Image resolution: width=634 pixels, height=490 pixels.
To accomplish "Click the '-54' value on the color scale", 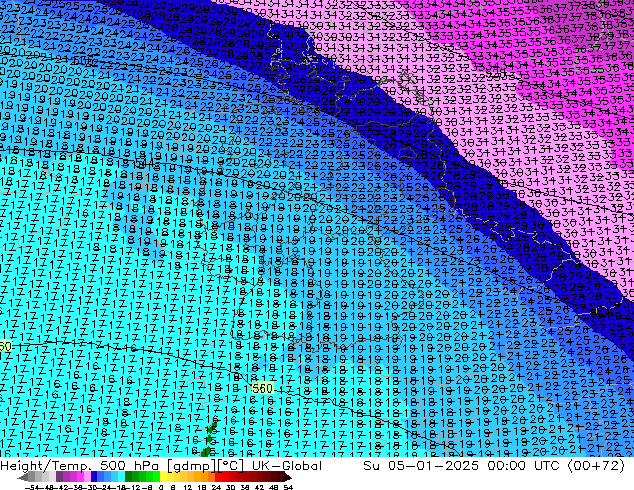I will pyautogui.click(x=32, y=487).
